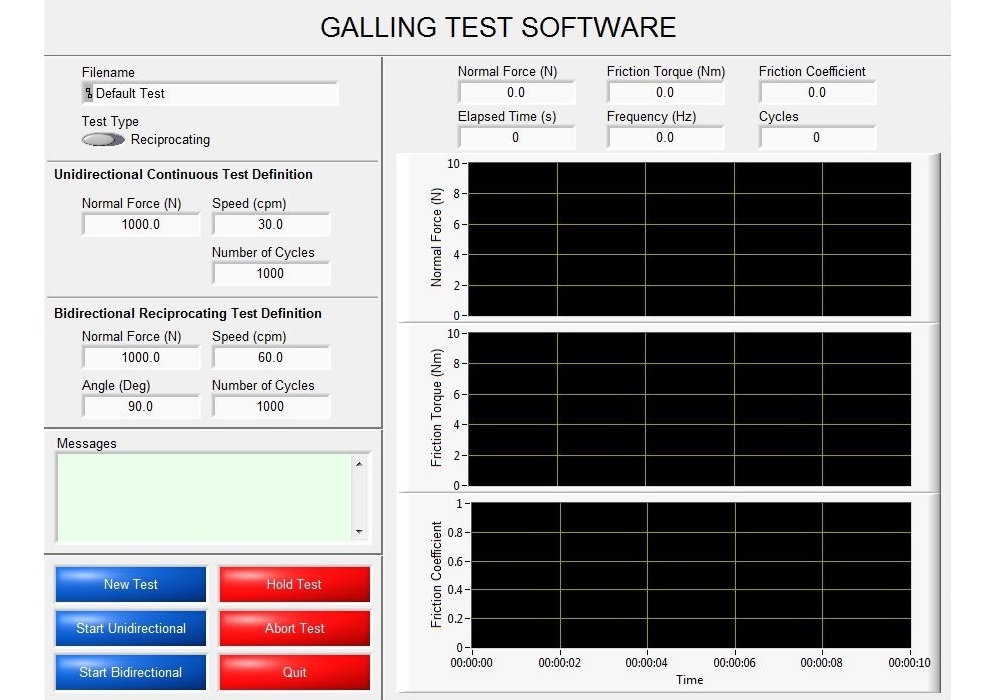Click the Messages scrollbar down arrow
The width and height of the screenshot is (1000, 700).
pos(360,532)
